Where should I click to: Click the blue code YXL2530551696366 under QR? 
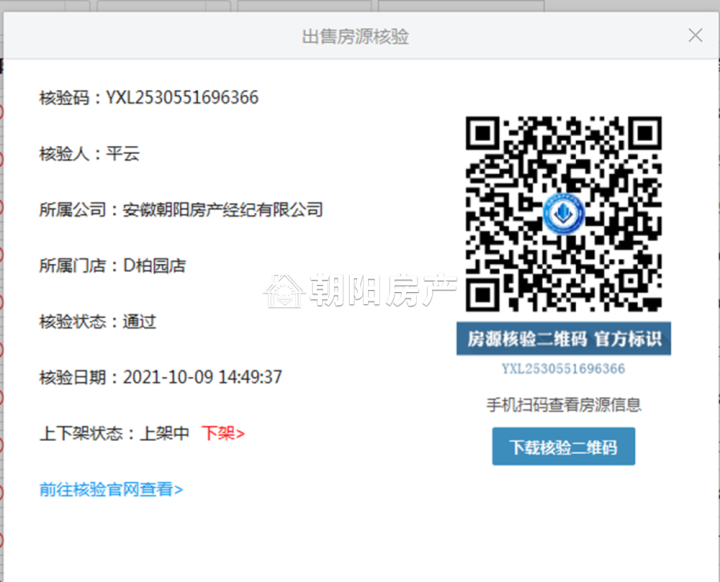click(563, 369)
